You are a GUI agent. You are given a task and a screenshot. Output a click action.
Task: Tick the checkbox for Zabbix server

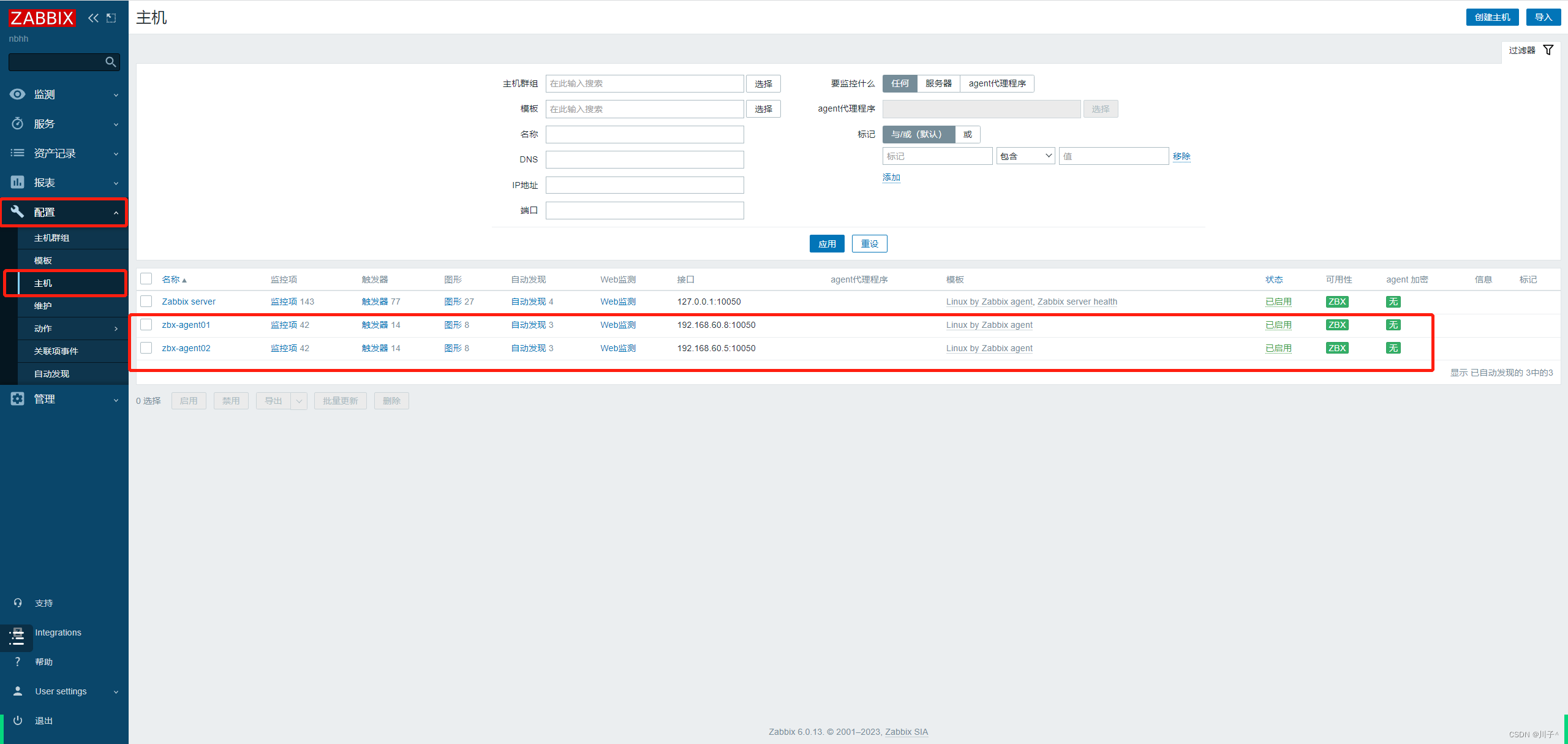[146, 301]
